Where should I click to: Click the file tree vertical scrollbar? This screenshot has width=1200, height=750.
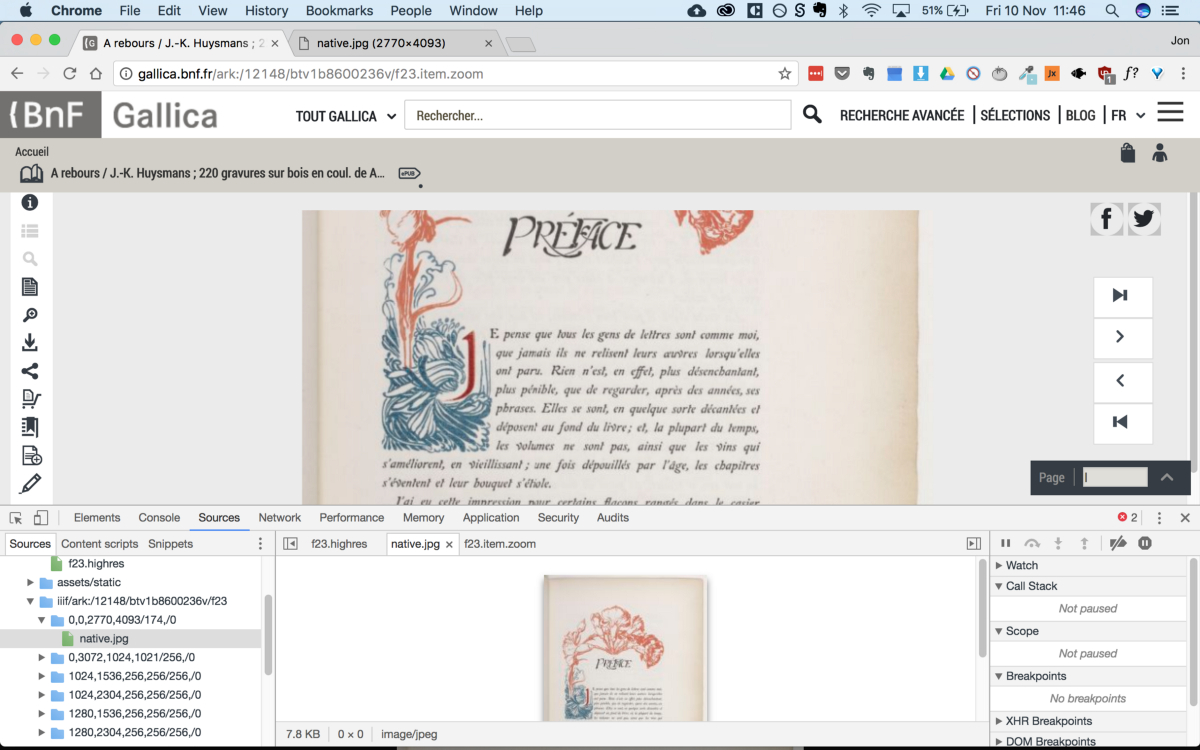[268, 636]
